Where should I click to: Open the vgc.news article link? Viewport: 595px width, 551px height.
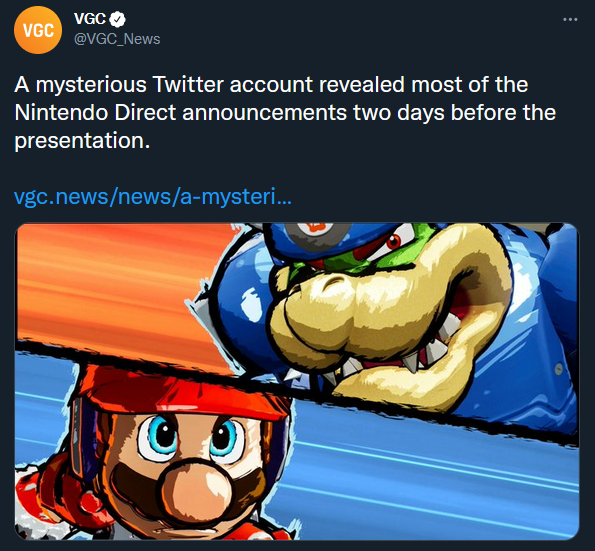(153, 197)
